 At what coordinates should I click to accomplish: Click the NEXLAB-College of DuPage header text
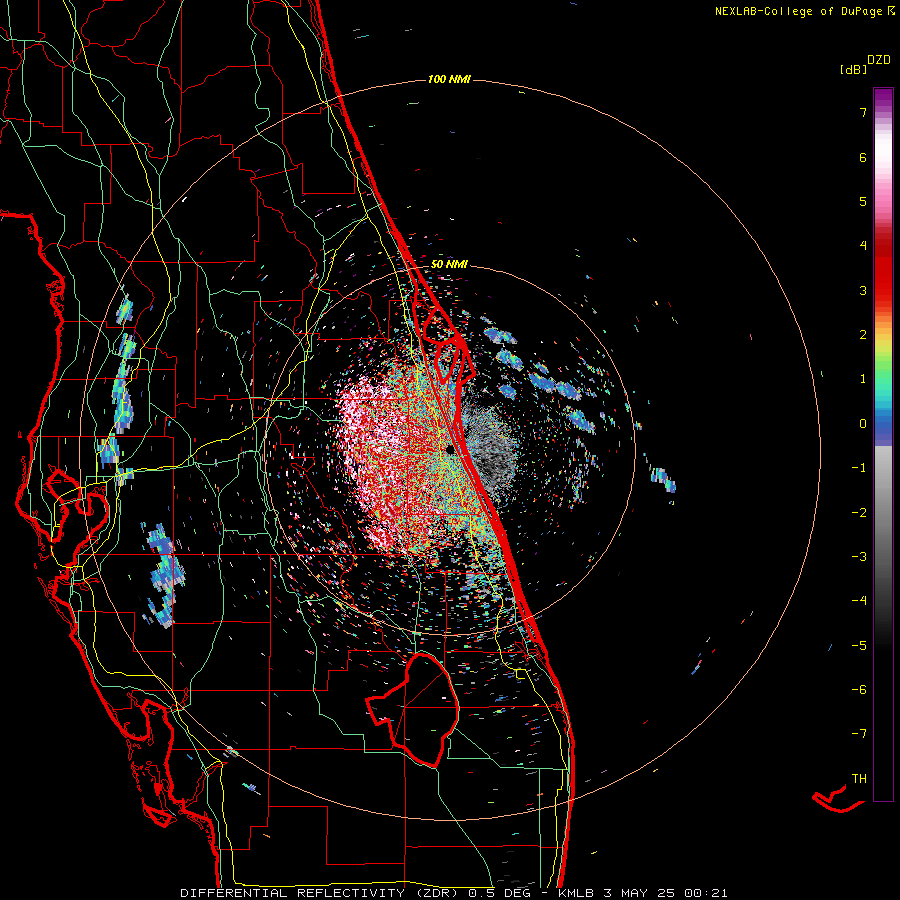798,11
